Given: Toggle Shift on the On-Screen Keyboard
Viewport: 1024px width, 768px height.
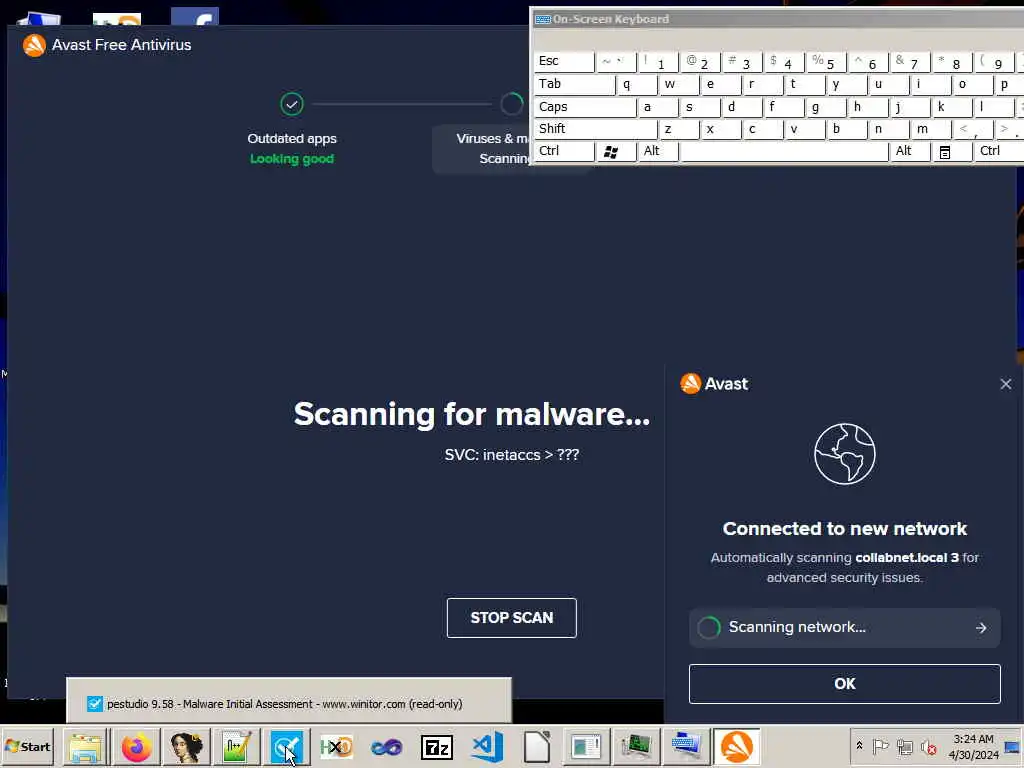Looking at the screenshot, I should (596, 129).
